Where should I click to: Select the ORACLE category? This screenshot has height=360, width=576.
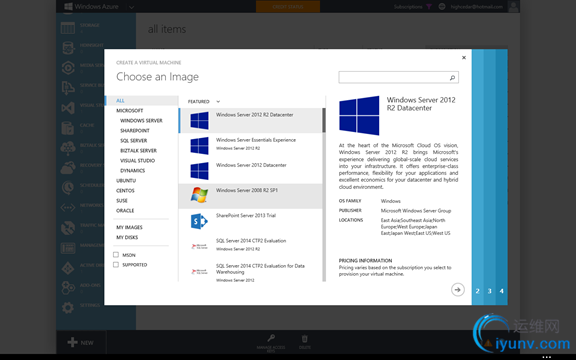(125, 210)
